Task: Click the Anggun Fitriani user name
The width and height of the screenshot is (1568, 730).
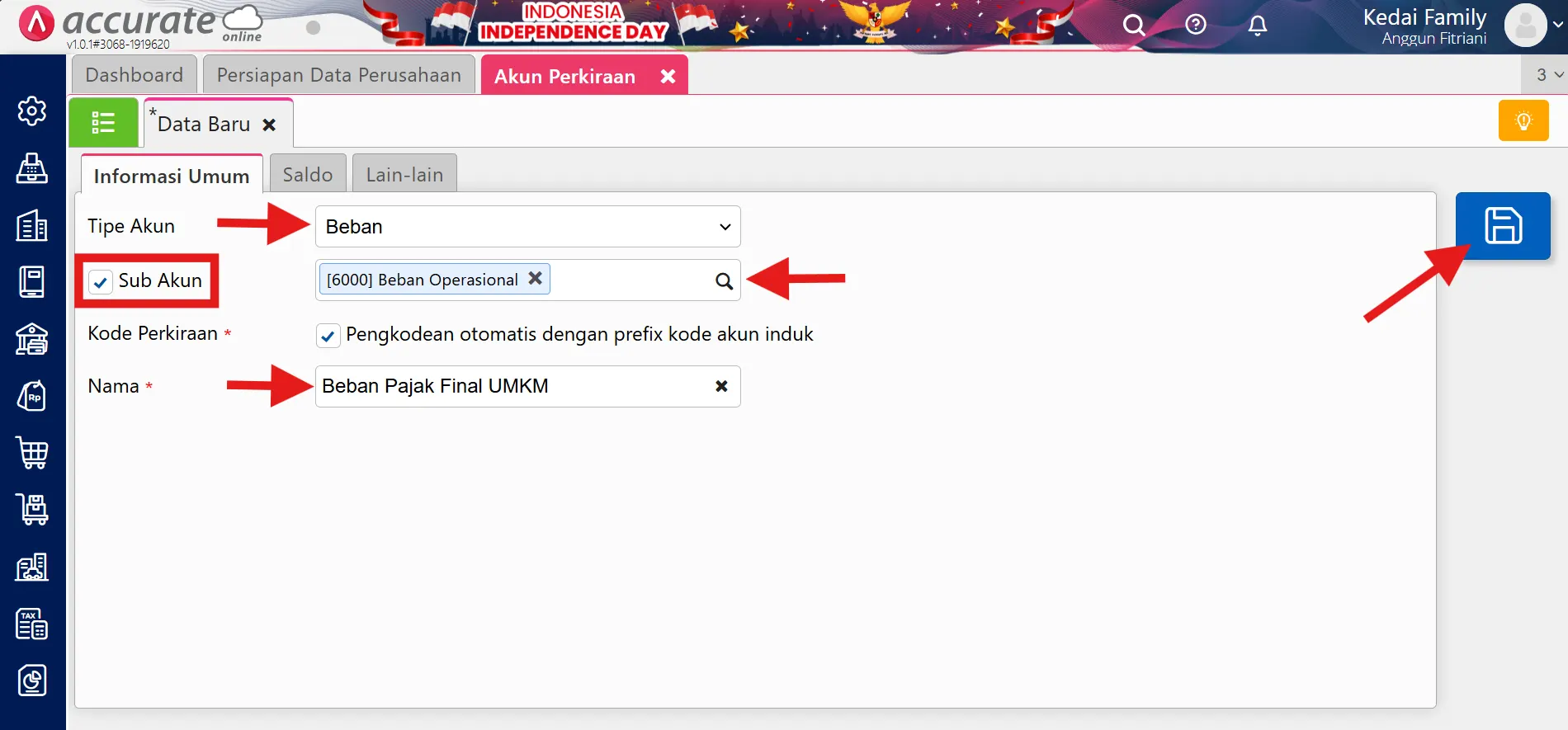Action: pyautogui.click(x=1434, y=39)
